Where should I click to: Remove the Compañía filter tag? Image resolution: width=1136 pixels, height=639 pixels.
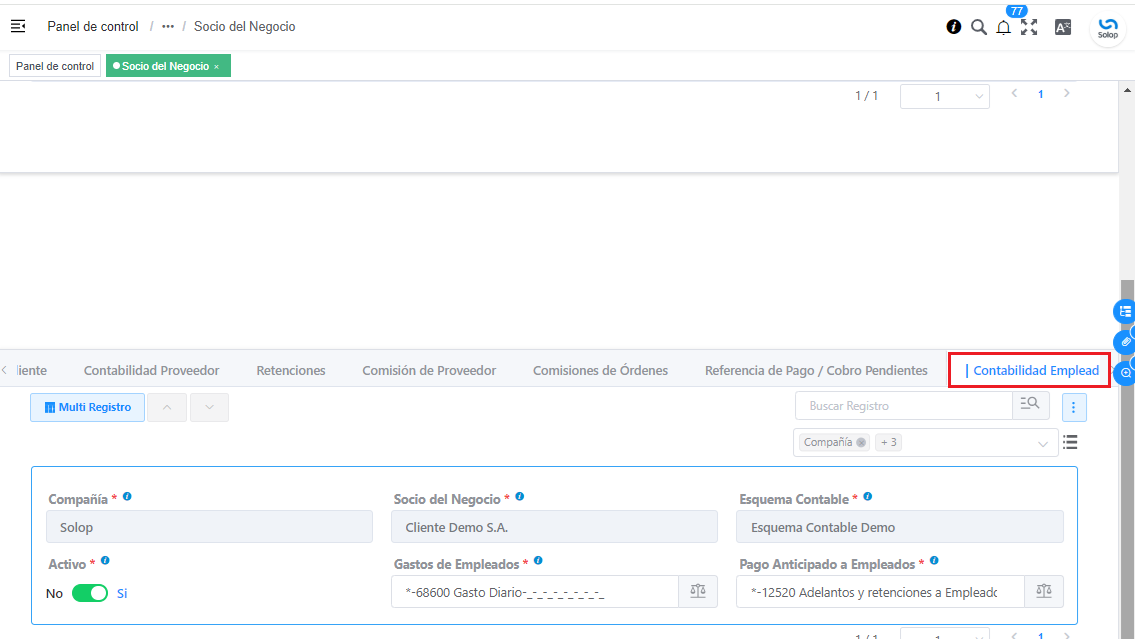tap(861, 443)
